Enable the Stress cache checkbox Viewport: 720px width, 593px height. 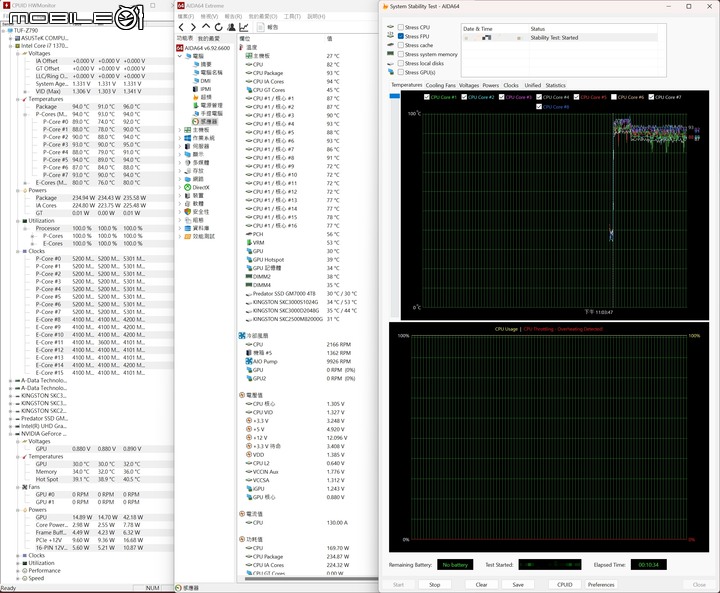[401, 45]
